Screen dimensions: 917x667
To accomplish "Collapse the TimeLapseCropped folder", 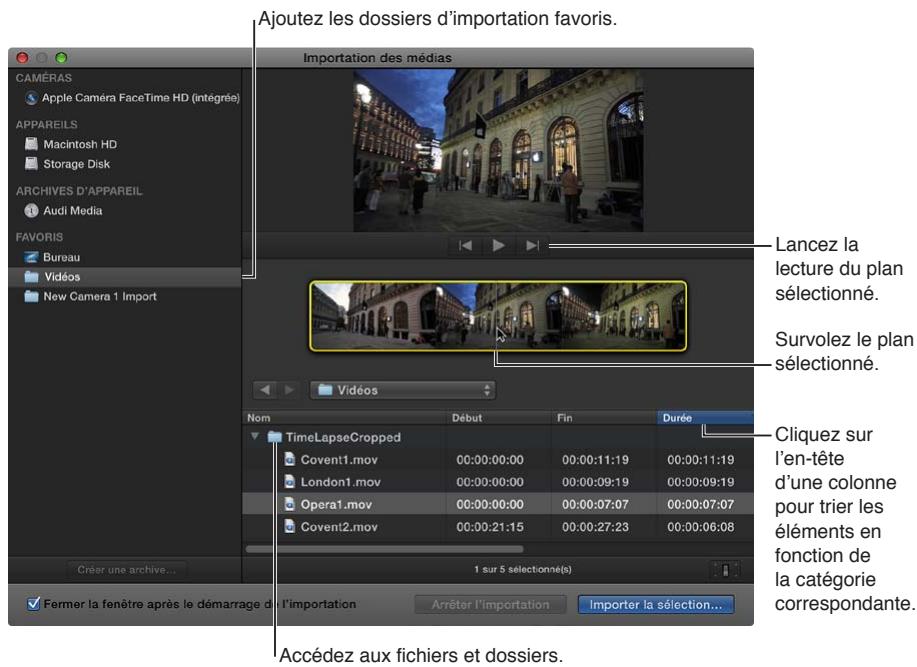I will click(x=254, y=436).
